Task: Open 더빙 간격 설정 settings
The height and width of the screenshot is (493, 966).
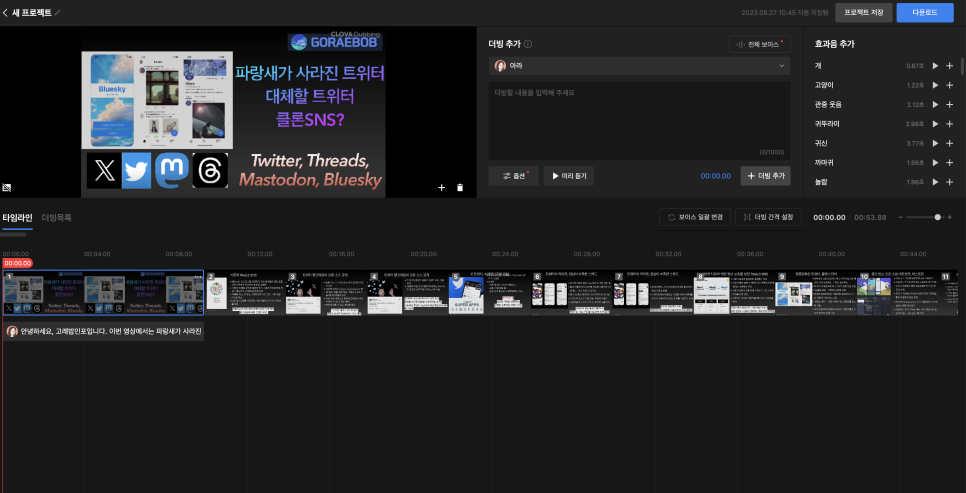Action: click(768, 217)
